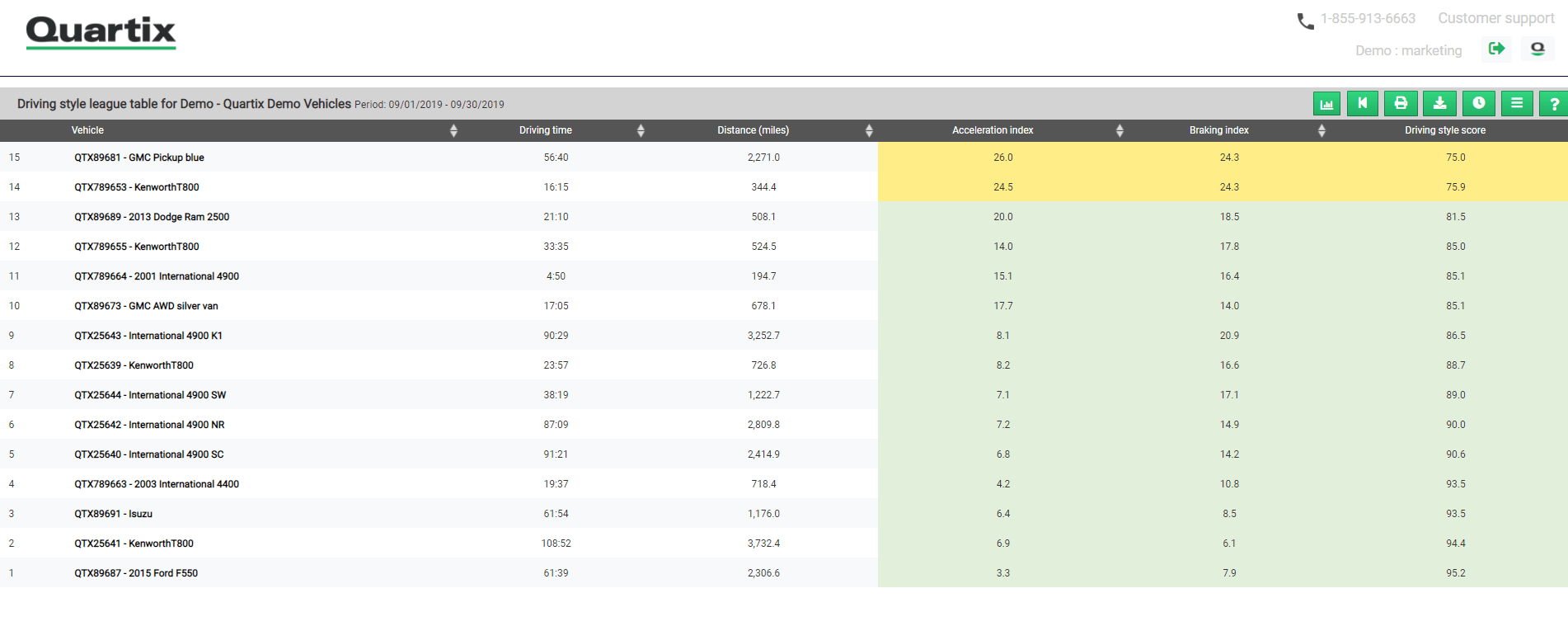Select QTX25644 - International 4900 SW
This screenshot has width=1568, height=640.
(x=150, y=395)
